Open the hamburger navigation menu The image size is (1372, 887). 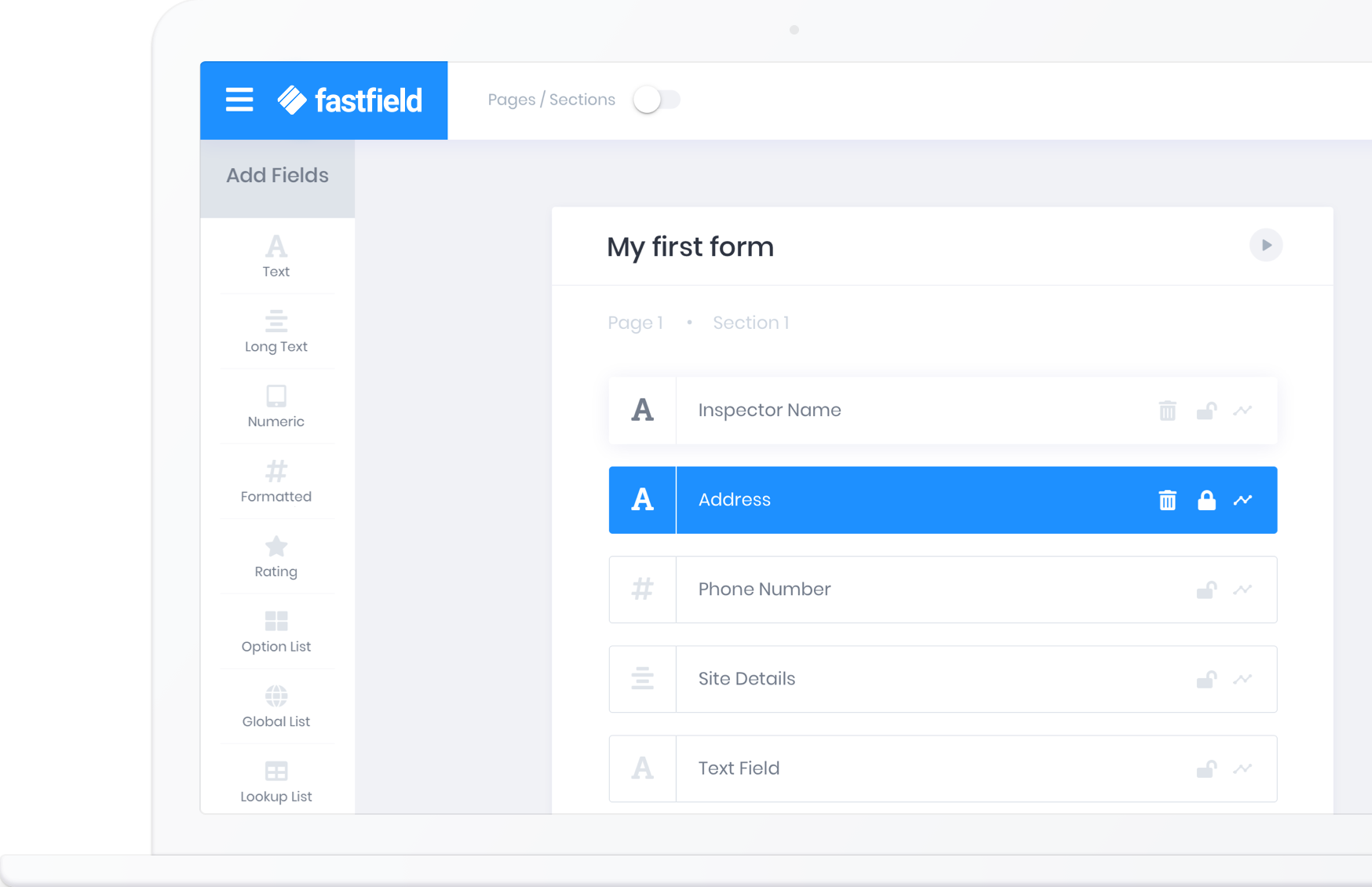click(239, 100)
